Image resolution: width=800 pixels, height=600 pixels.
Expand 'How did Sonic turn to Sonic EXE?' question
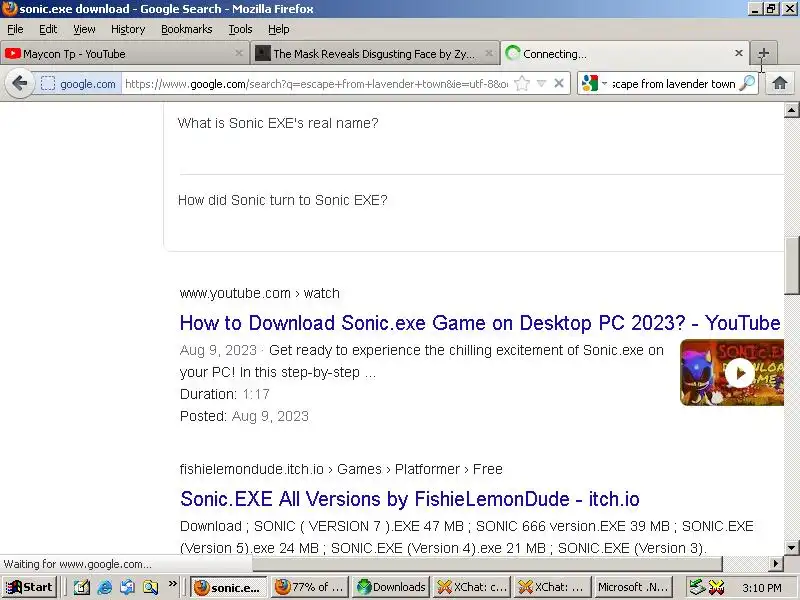tap(283, 200)
